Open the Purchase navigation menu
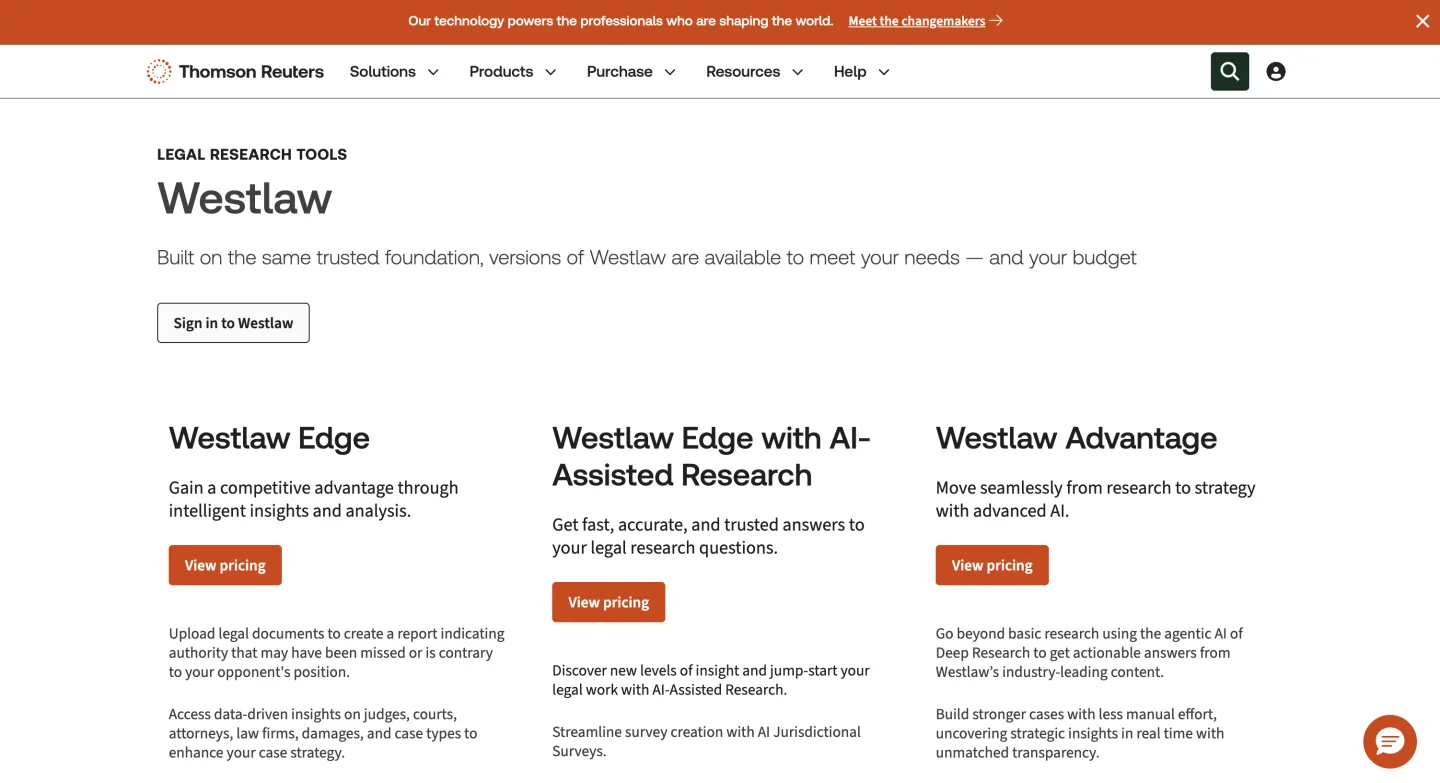The image size is (1440, 783). click(632, 71)
